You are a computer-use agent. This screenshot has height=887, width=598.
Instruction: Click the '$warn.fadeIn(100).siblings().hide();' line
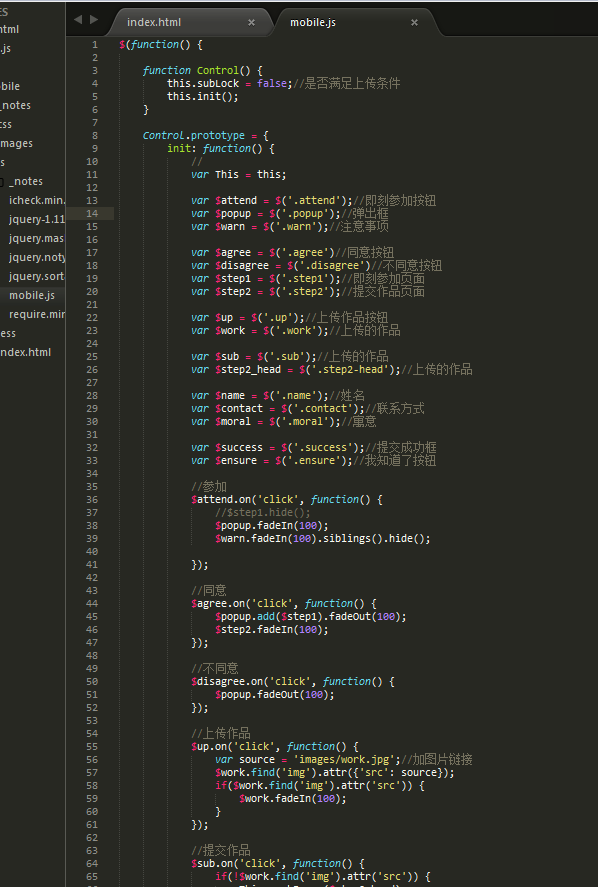(322, 539)
